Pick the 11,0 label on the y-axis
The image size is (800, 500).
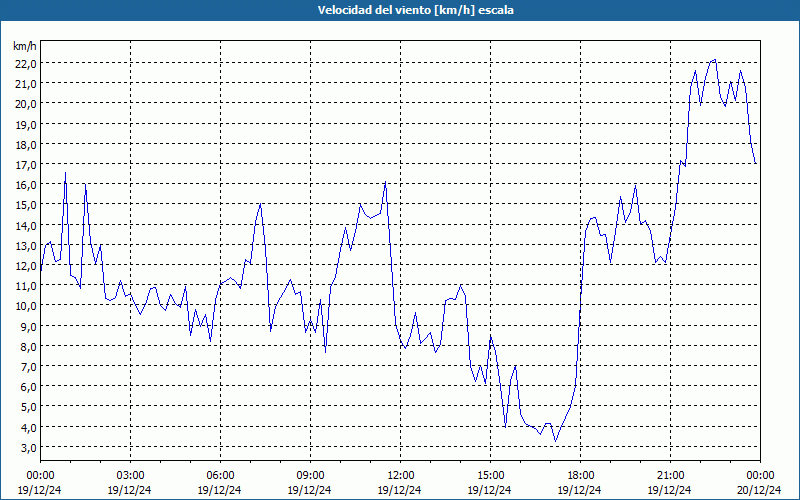26,286
